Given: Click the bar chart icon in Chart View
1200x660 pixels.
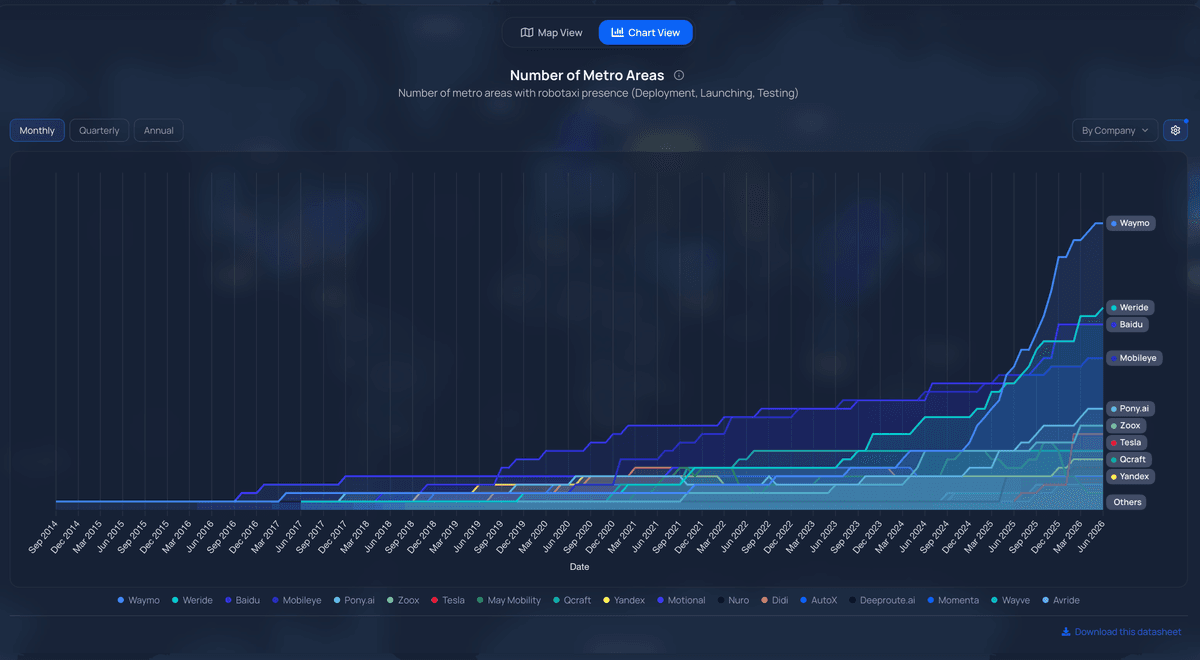Looking at the screenshot, I should (x=617, y=33).
